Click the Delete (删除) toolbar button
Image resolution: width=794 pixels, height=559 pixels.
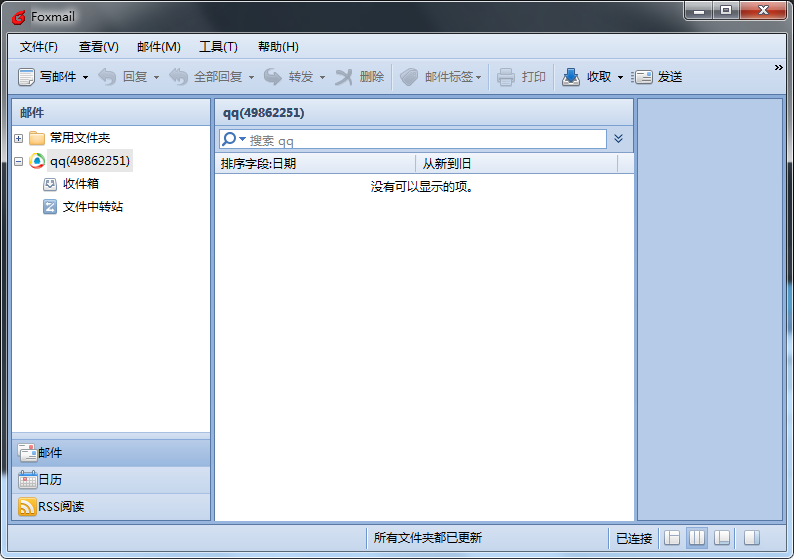click(360, 77)
